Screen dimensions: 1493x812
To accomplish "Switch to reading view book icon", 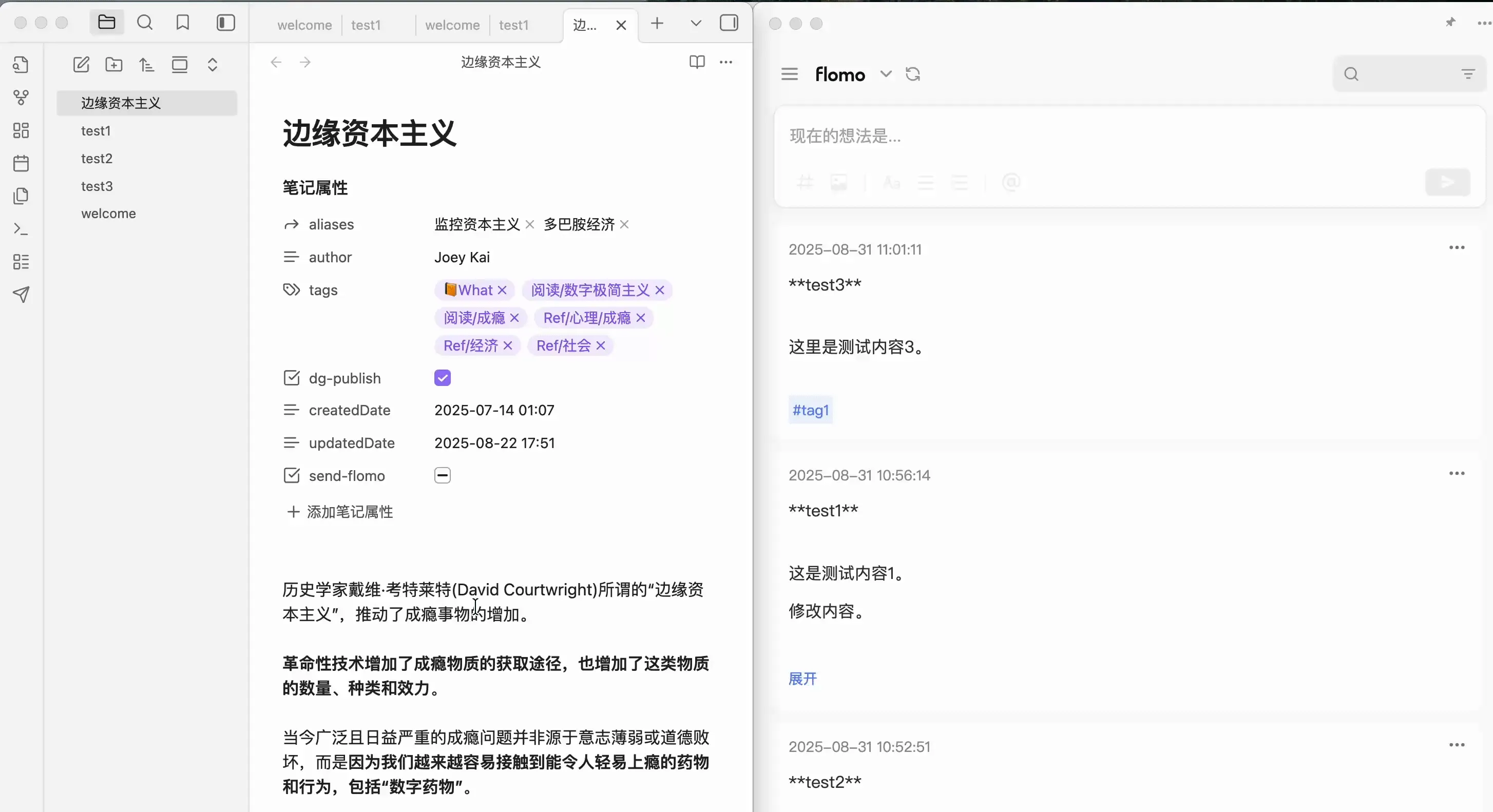I will 697,62.
